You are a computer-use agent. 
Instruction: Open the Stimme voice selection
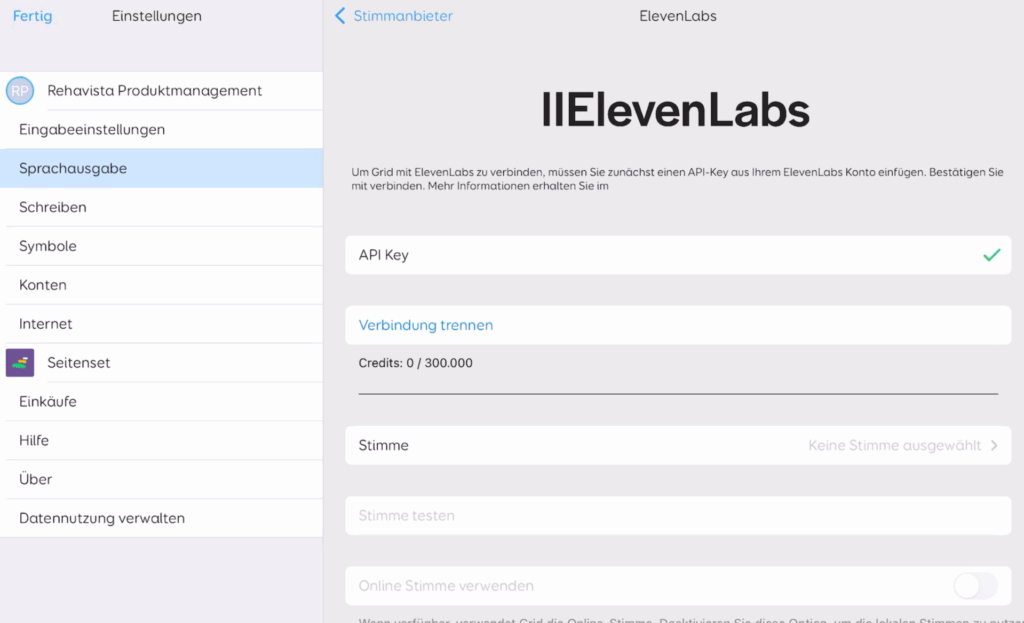pyautogui.click(x=678, y=445)
